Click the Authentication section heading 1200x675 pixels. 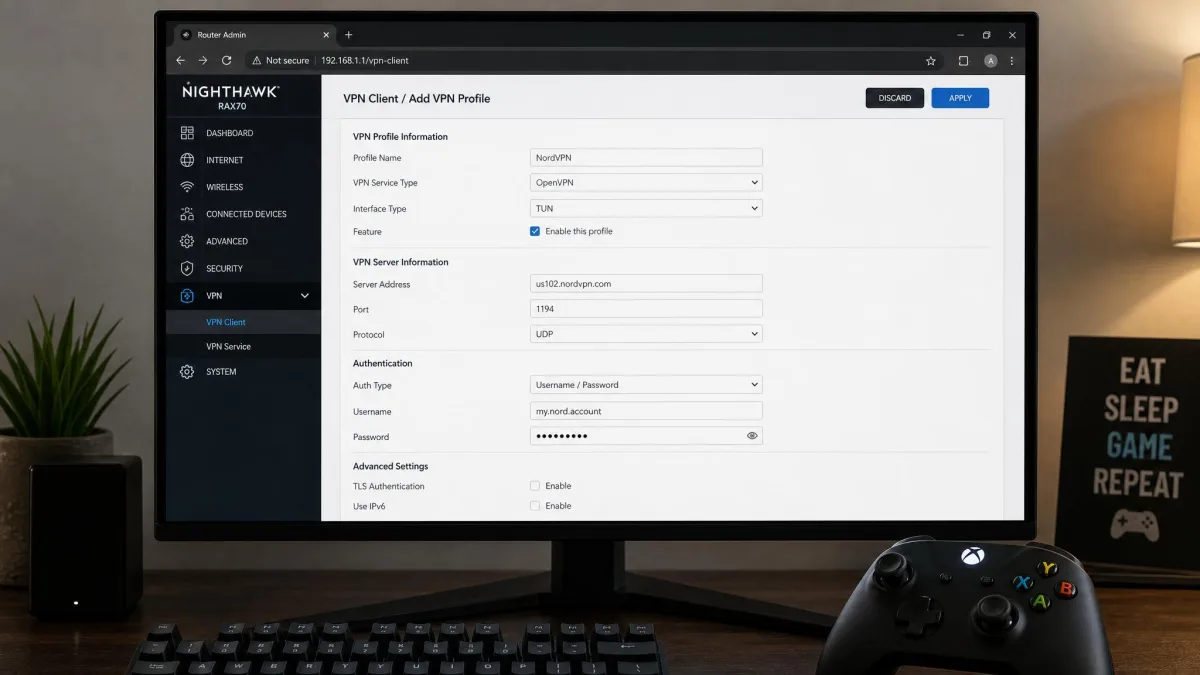click(x=383, y=363)
